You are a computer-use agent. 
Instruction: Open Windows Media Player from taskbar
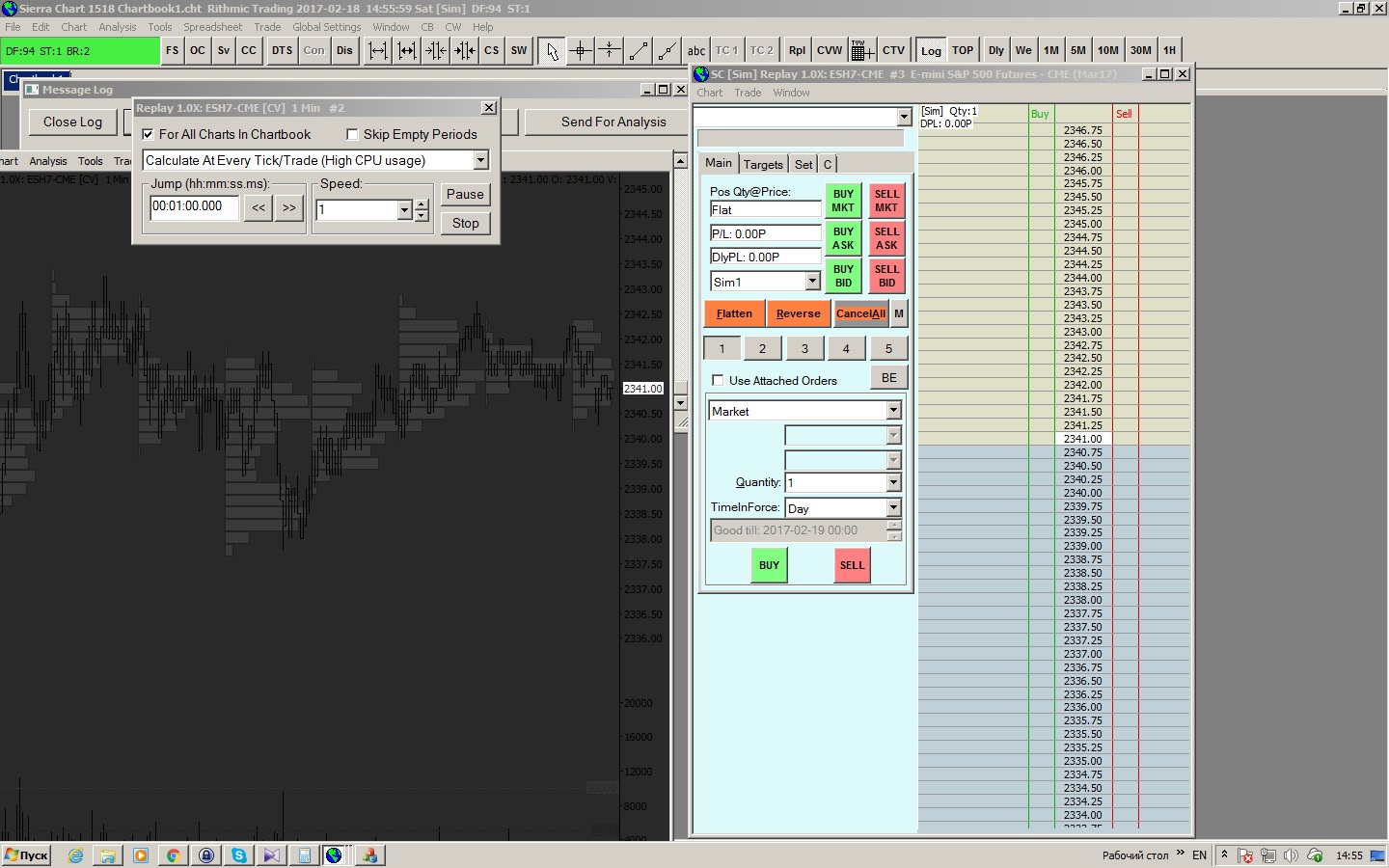tap(141, 855)
